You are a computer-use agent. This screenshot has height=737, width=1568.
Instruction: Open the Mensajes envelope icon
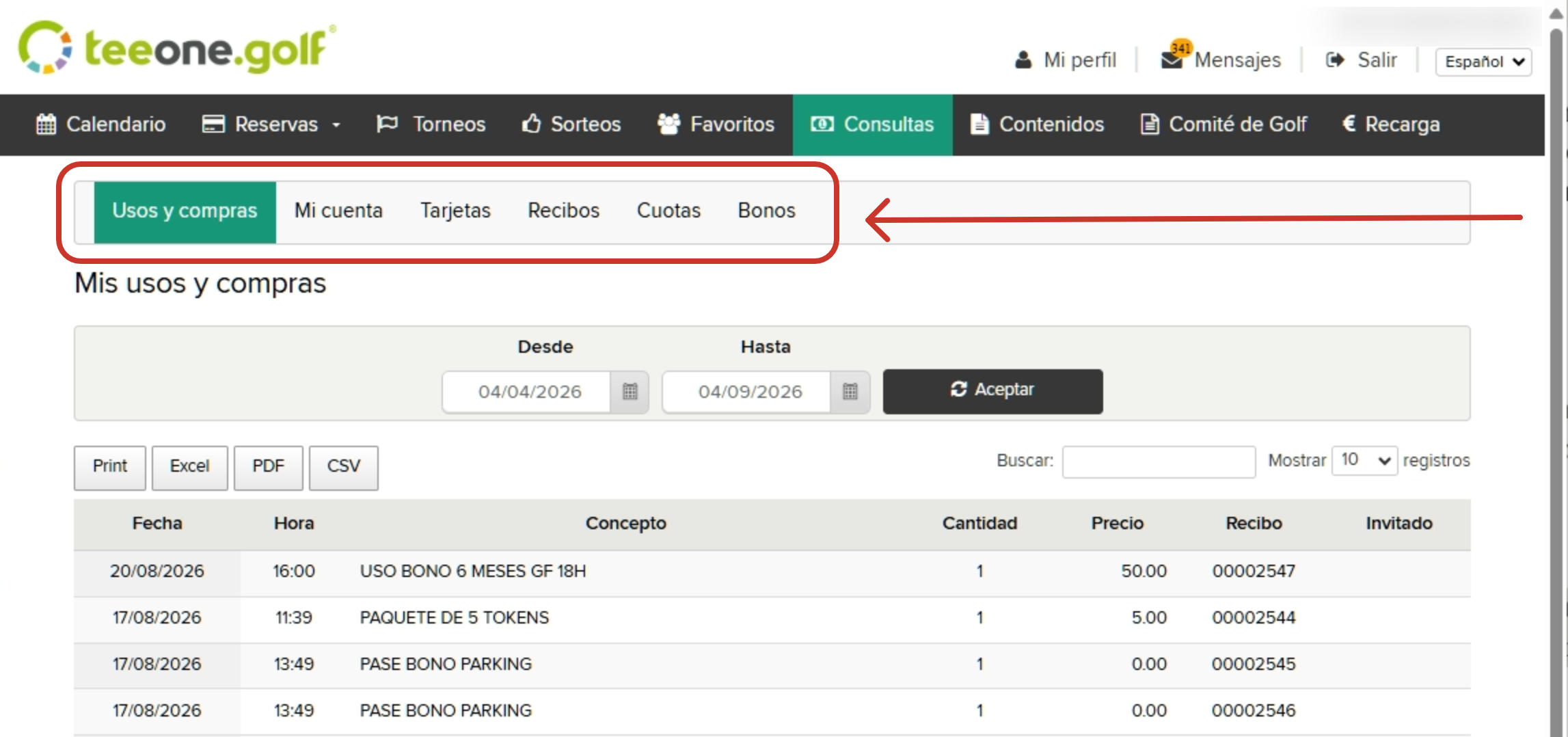click(1172, 61)
